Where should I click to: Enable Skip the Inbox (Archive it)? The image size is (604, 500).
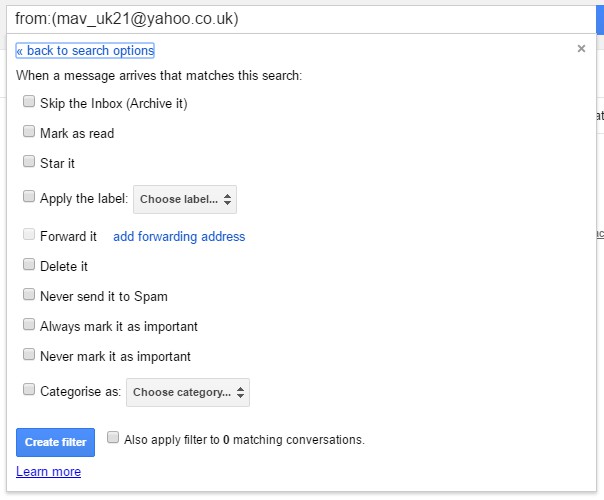tap(29, 102)
